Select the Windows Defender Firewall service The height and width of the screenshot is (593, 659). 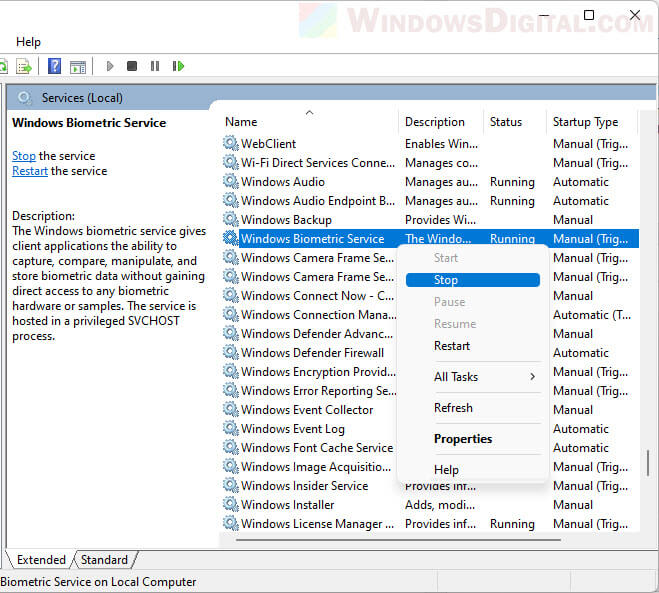click(312, 353)
